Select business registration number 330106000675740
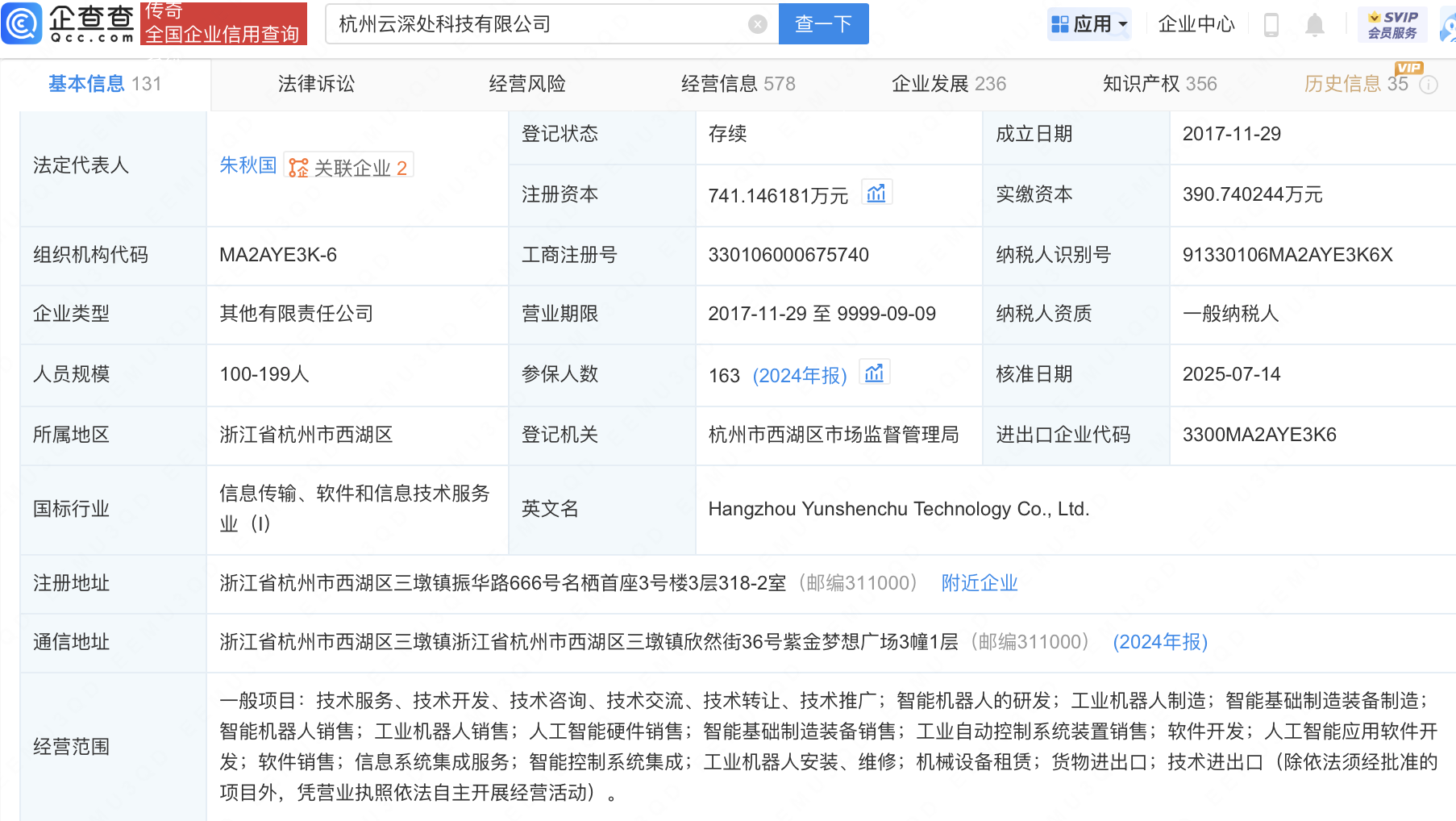This screenshot has width=1456, height=821. click(x=788, y=255)
